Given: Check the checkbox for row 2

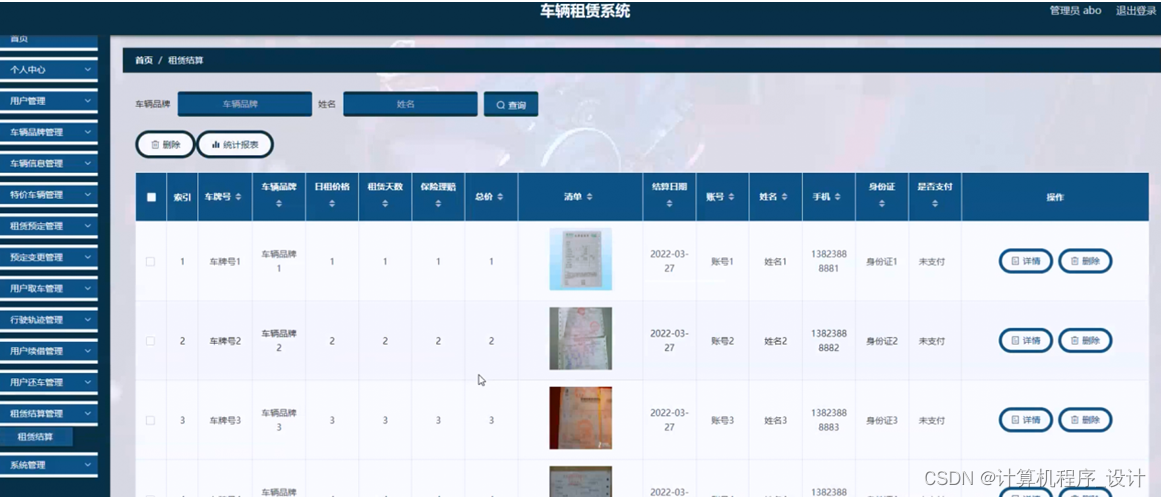Looking at the screenshot, I should (x=150, y=341).
